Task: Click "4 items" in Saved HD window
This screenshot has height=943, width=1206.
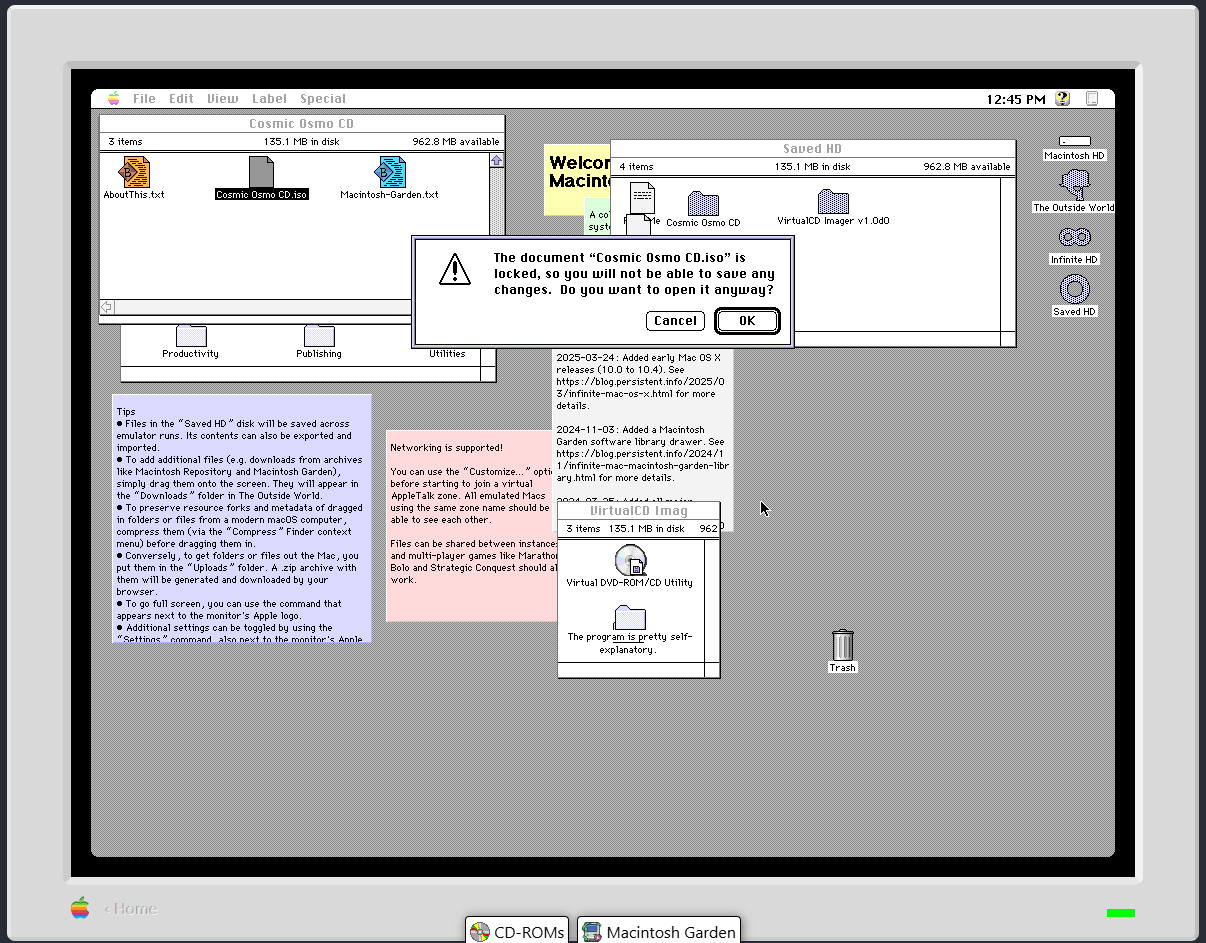Action: click(636, 167)
